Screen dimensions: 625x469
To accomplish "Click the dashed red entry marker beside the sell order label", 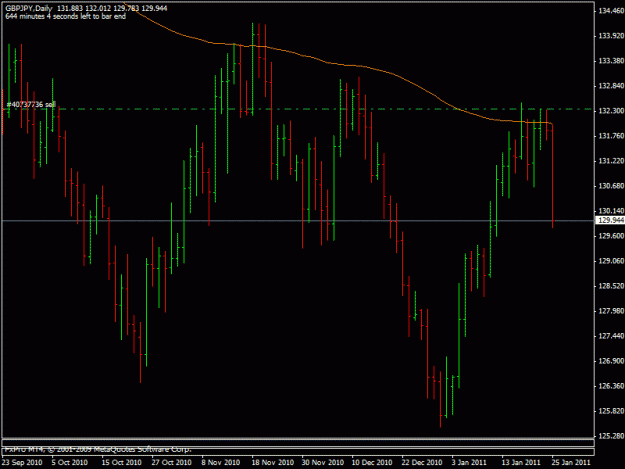I will [2, 112].
